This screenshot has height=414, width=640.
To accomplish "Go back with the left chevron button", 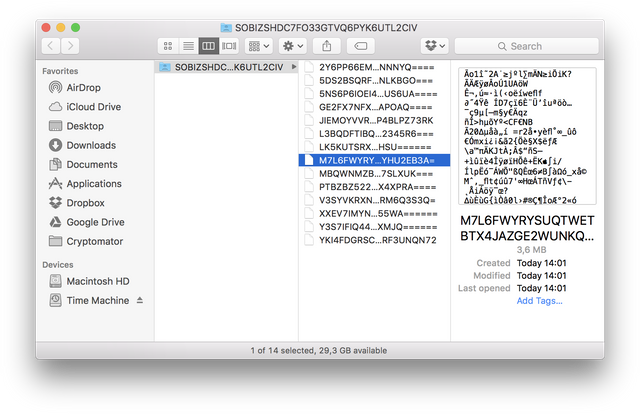I will [51, 46].
